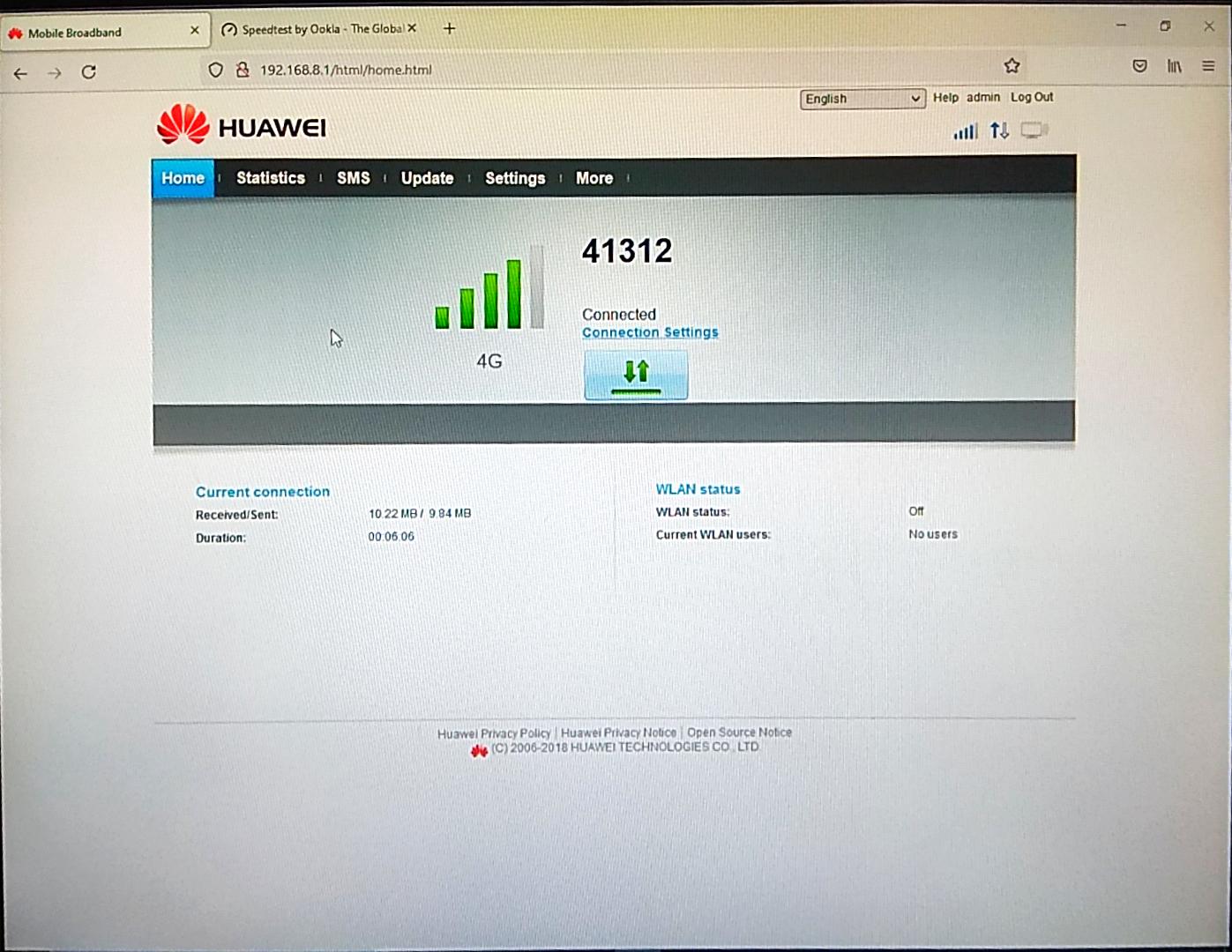Viewport: 1232px width, 952px height.
Task: Click the header WLAN device status icon
Action: 1034,130
